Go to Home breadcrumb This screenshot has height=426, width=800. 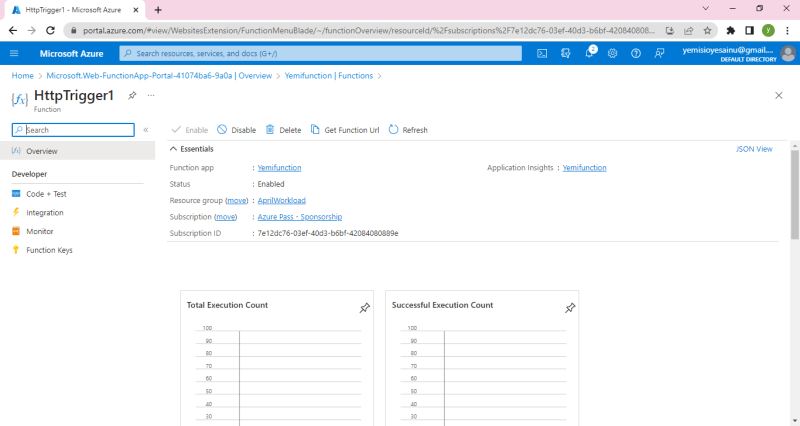[x=22, y=76]
